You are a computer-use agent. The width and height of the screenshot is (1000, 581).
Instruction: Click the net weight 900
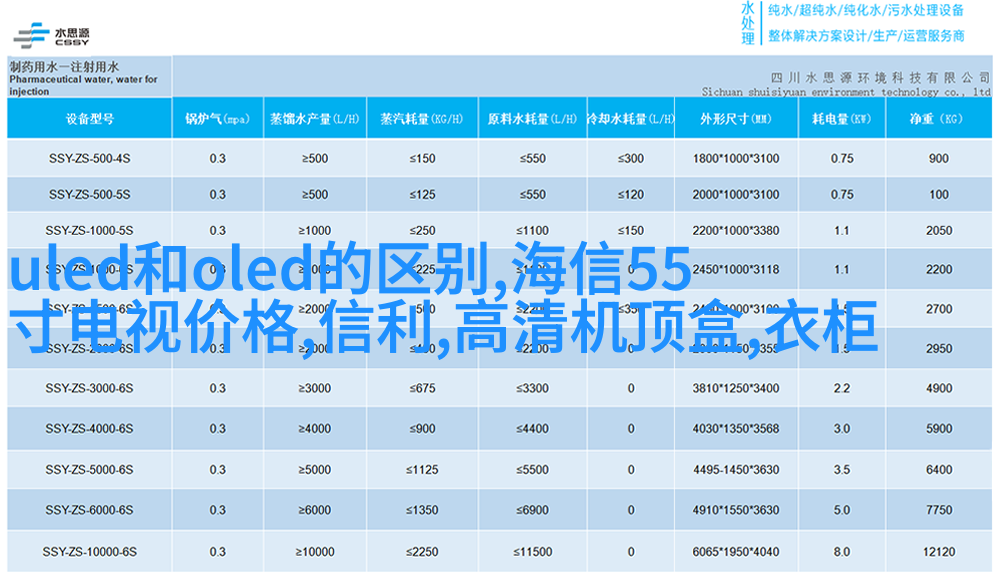coord(939,158)
